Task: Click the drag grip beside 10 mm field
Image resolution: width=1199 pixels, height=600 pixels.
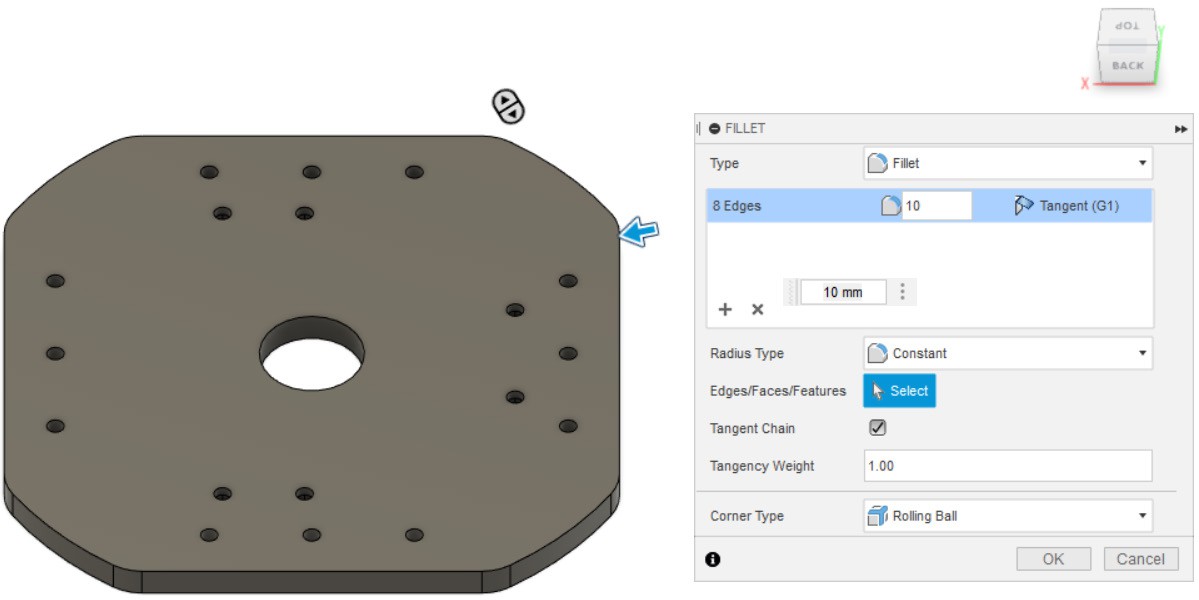Action: [x=792, y=292]
